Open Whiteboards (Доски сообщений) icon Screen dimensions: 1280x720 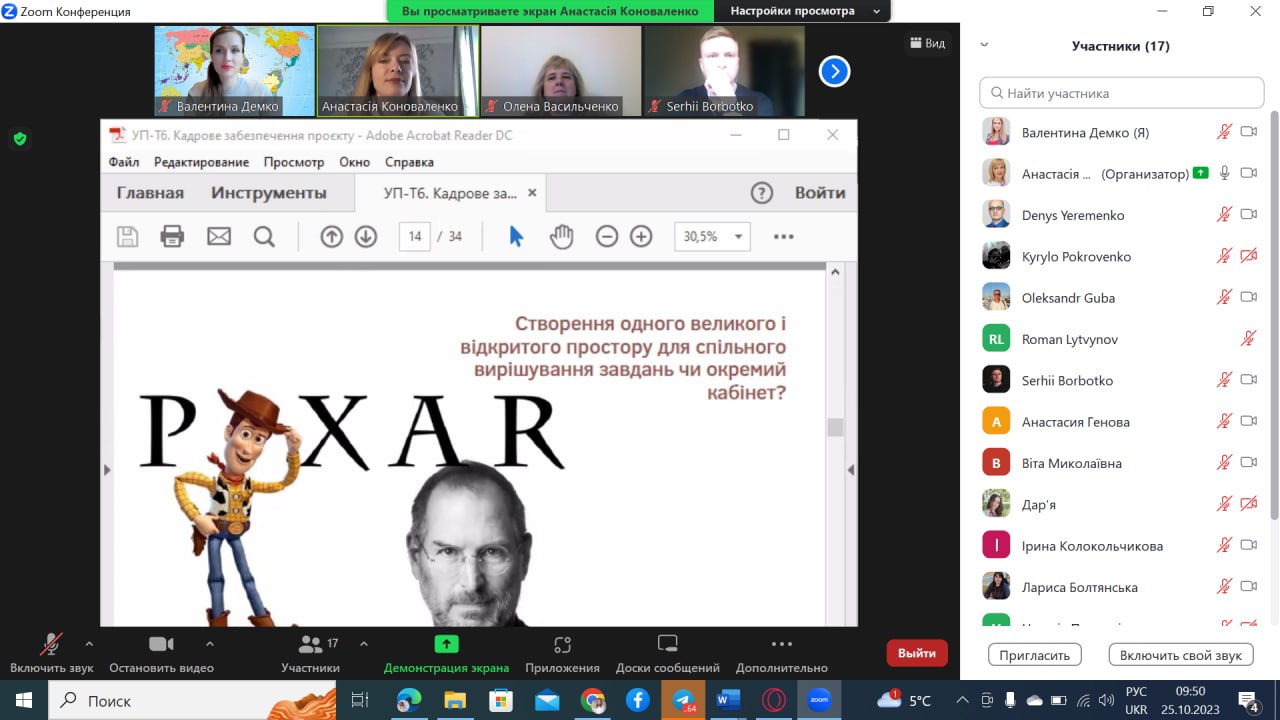click(668, 644)
